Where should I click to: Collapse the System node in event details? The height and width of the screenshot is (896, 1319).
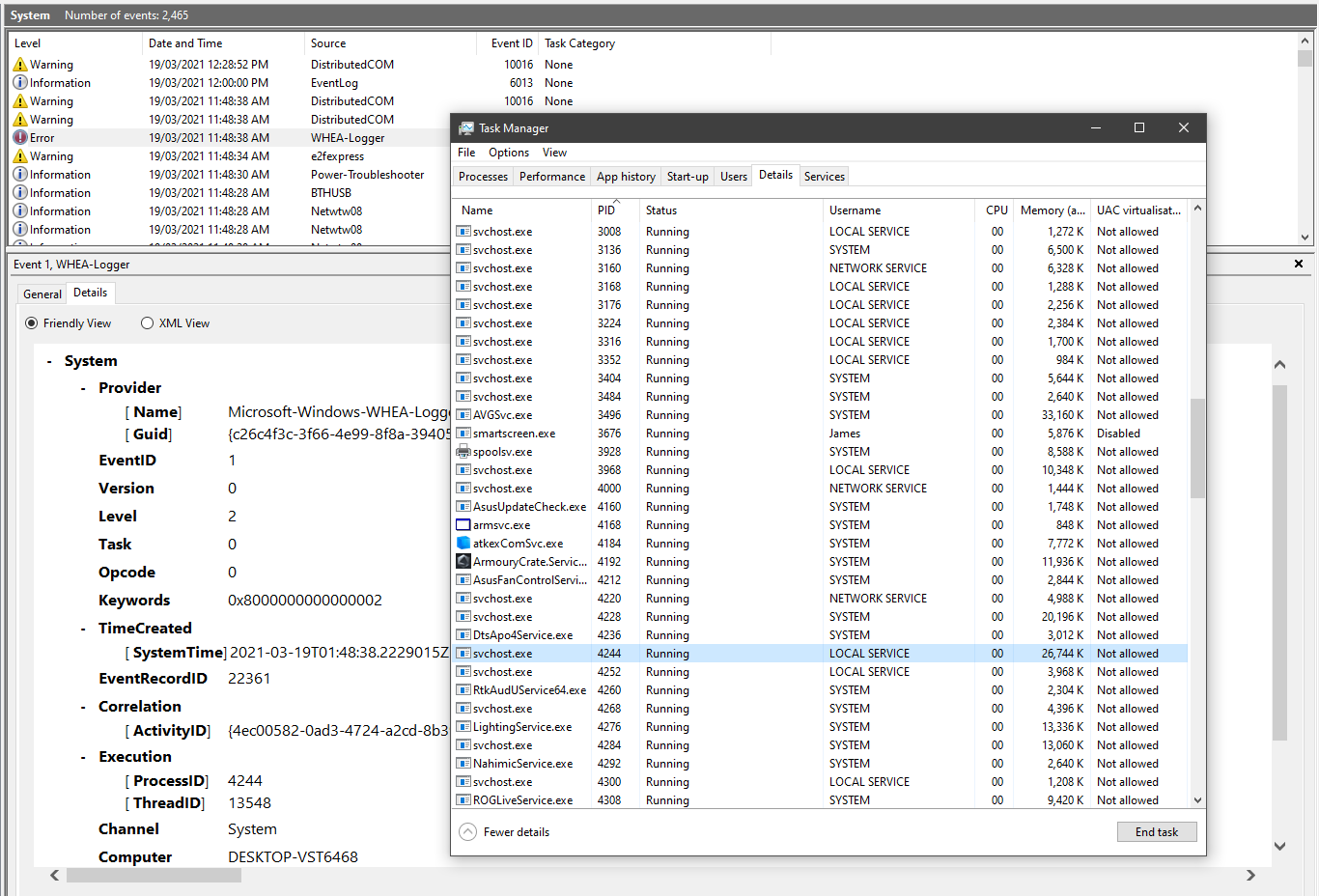tap(49, 362)
